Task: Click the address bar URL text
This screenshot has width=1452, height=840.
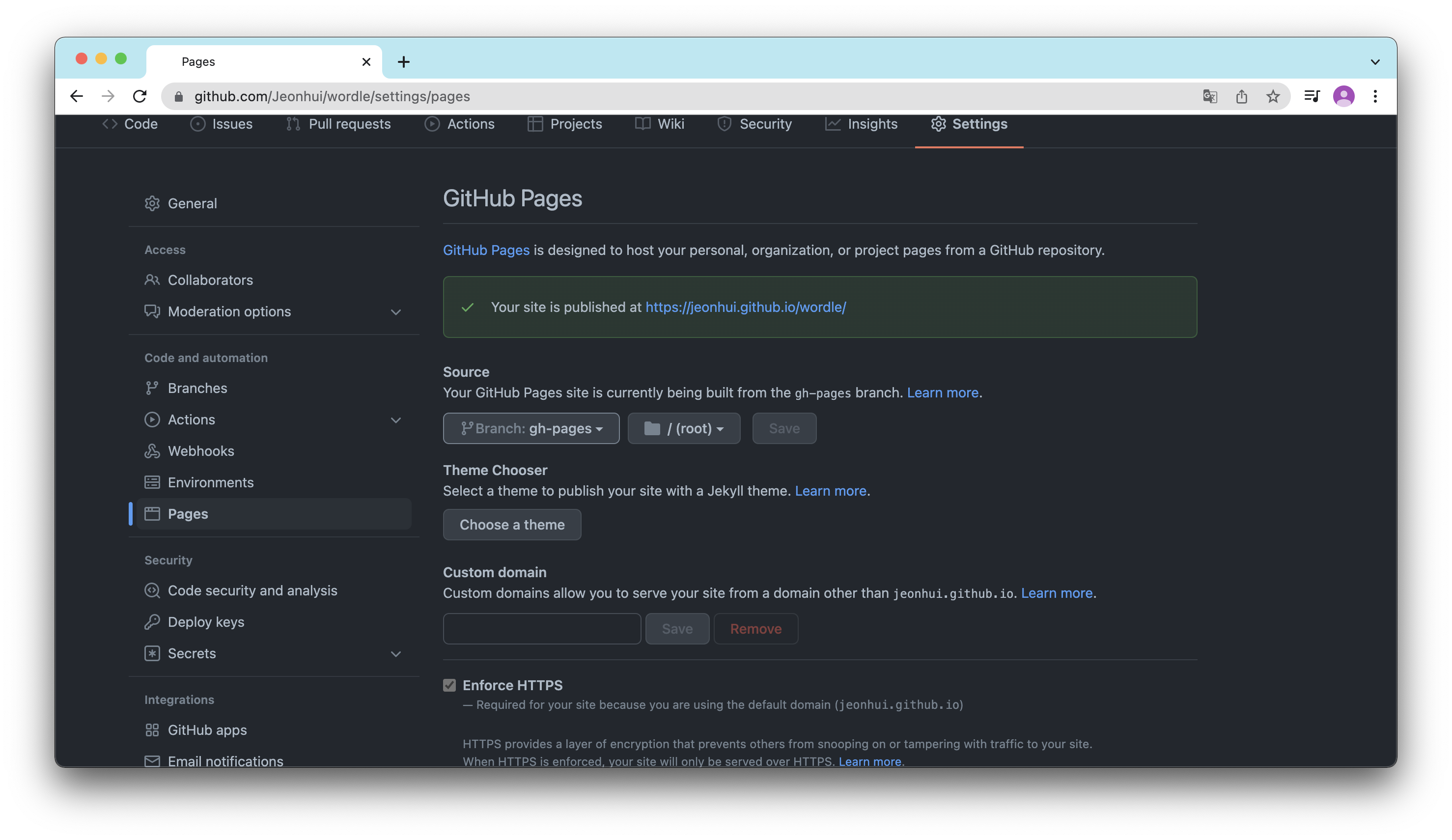Action: point(332,96)
